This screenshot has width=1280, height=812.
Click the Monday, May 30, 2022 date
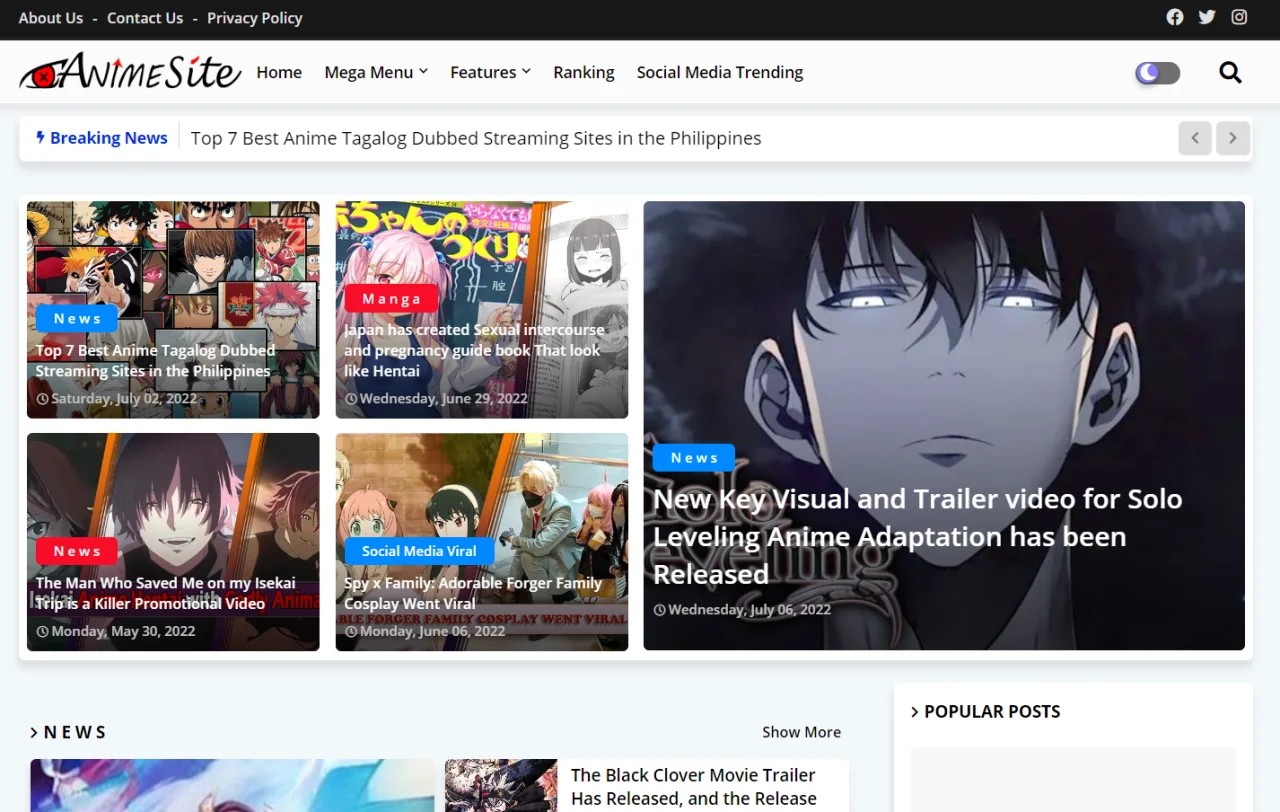point(116,631)
